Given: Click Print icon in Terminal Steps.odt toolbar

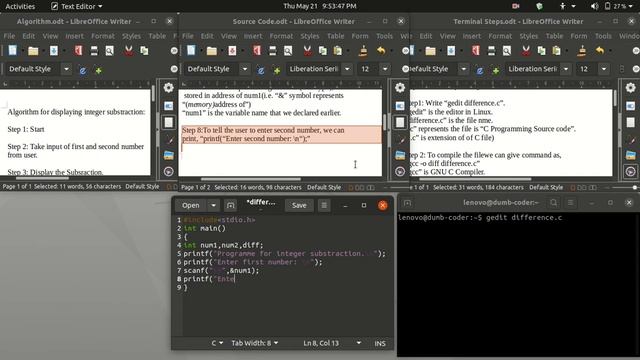Looking at the screenshot, I should click(491, 51).
